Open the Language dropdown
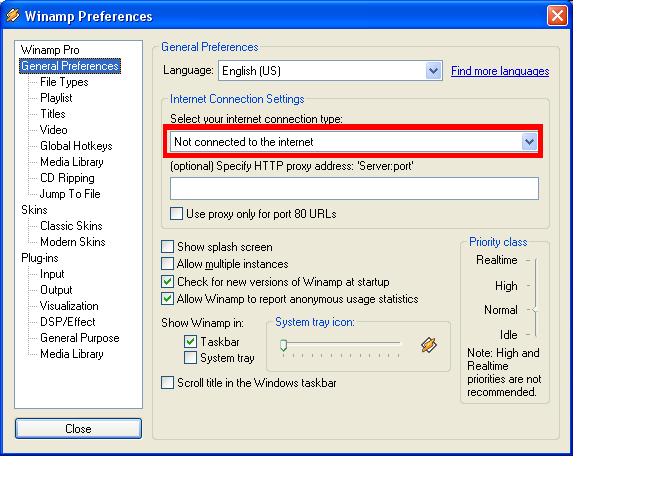 433,71
